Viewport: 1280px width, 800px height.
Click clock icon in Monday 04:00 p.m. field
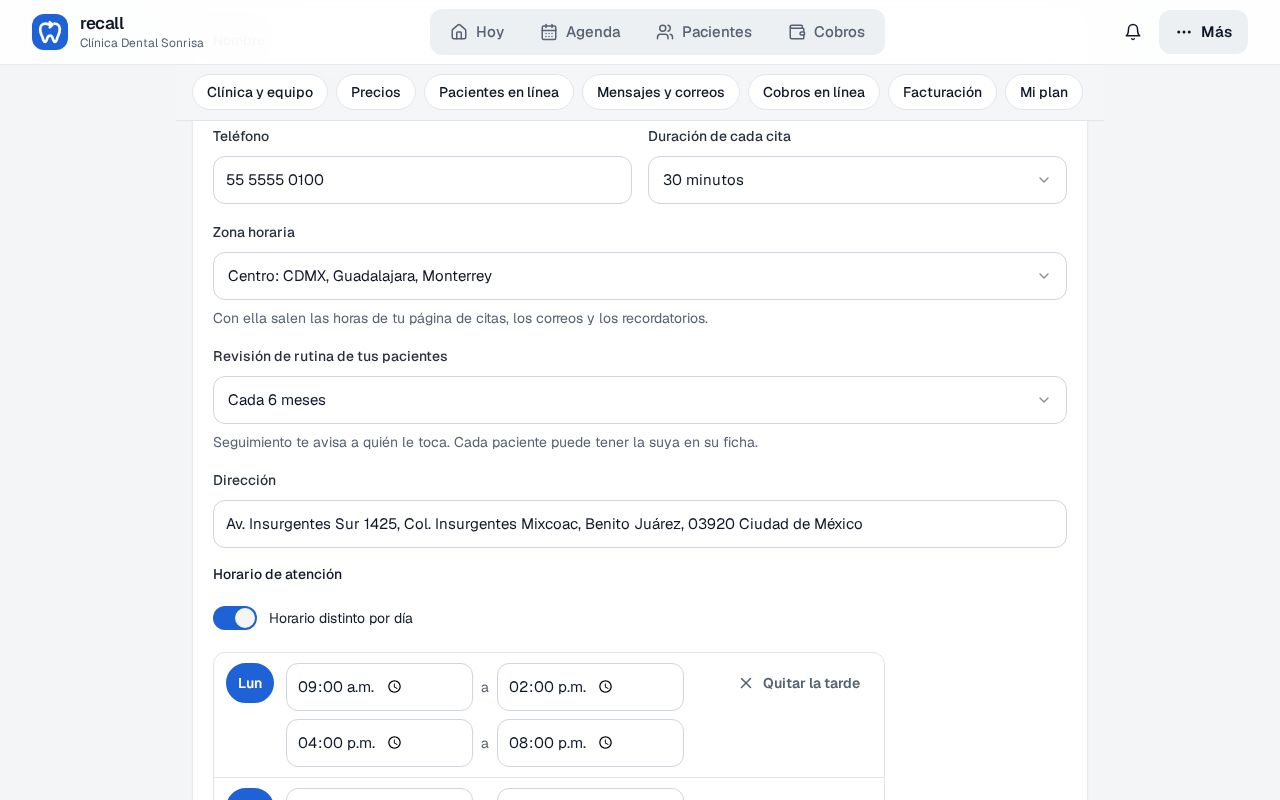(394, 743)
